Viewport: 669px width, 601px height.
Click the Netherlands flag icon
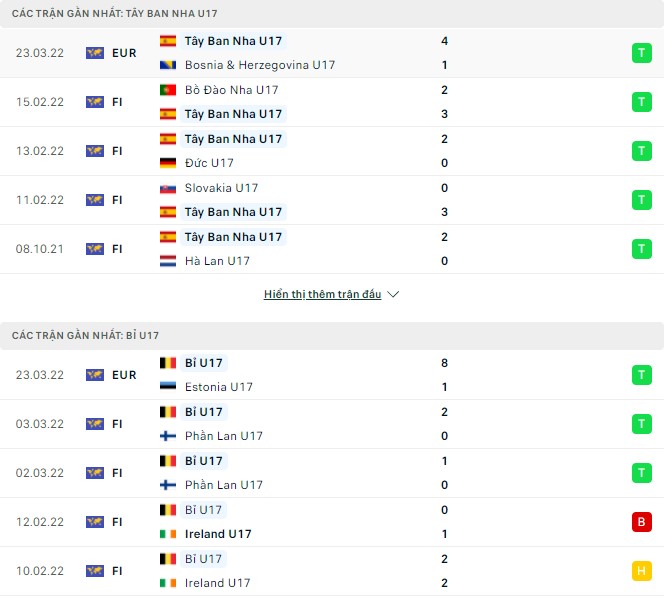(168, 261)
